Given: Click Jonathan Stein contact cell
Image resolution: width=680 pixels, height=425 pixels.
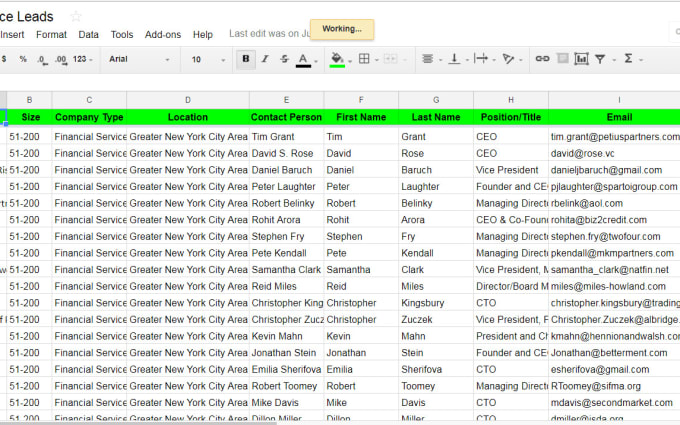Looking at the screenshot, I should pyautogui.click(x=286, y=353).
